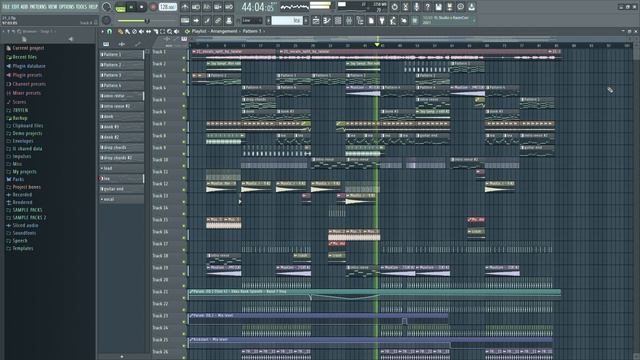This screenshot has width=640, height=360.
Task: Click the Play/Pause transport button
Action: pyautogui.click(x=131, y=7)
